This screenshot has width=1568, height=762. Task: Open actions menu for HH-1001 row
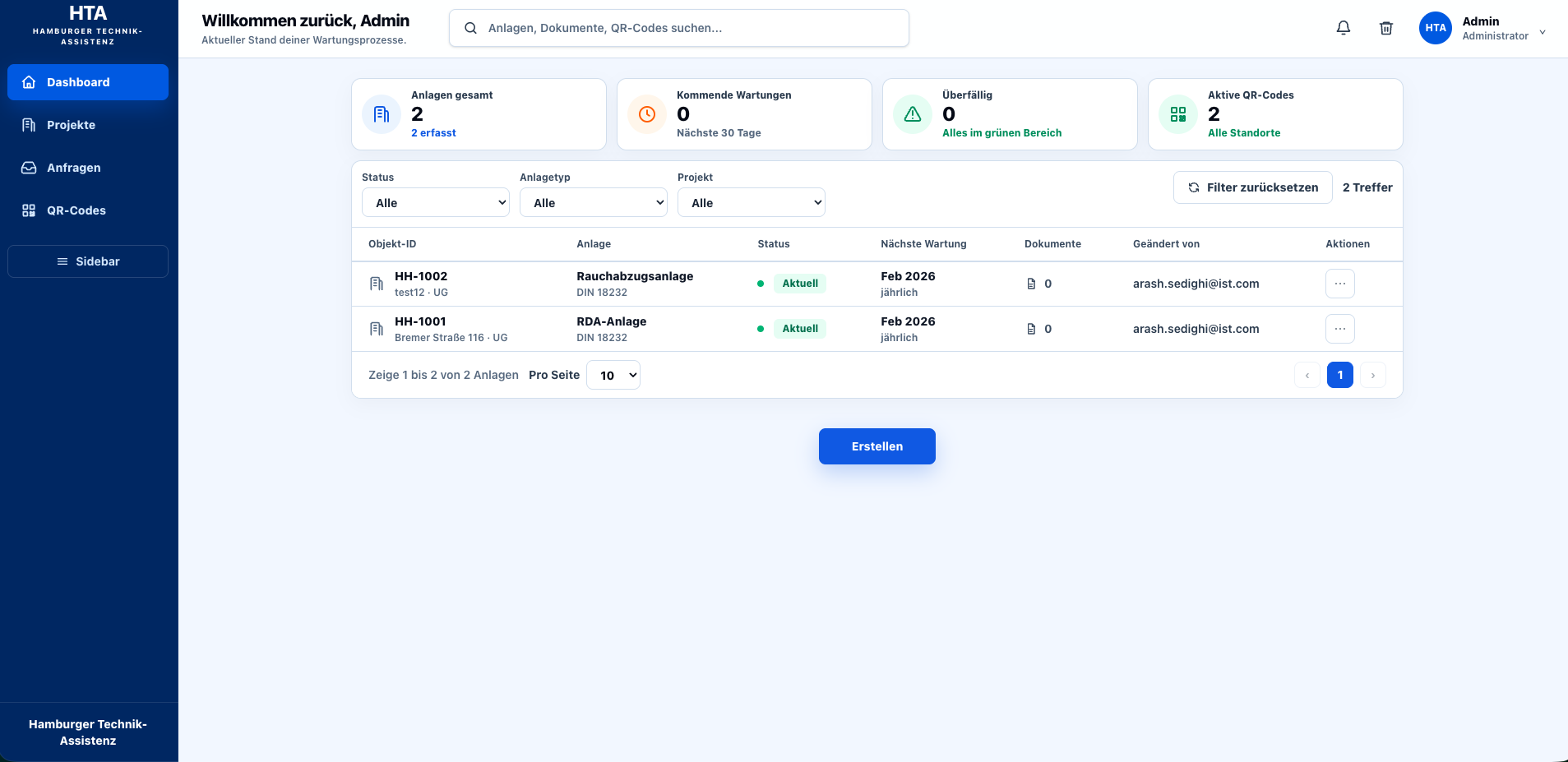pyautogui.click(x=1340, y=329)
